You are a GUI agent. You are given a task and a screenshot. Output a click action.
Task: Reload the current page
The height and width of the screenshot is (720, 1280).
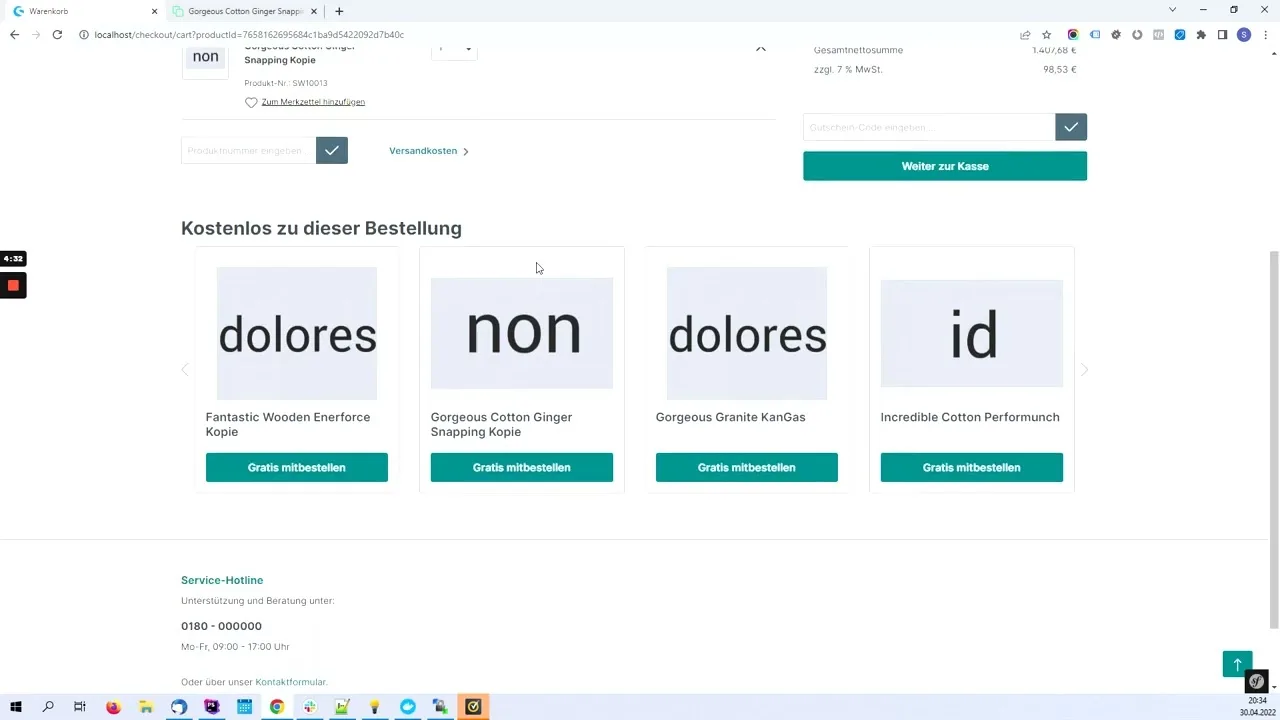57,35
